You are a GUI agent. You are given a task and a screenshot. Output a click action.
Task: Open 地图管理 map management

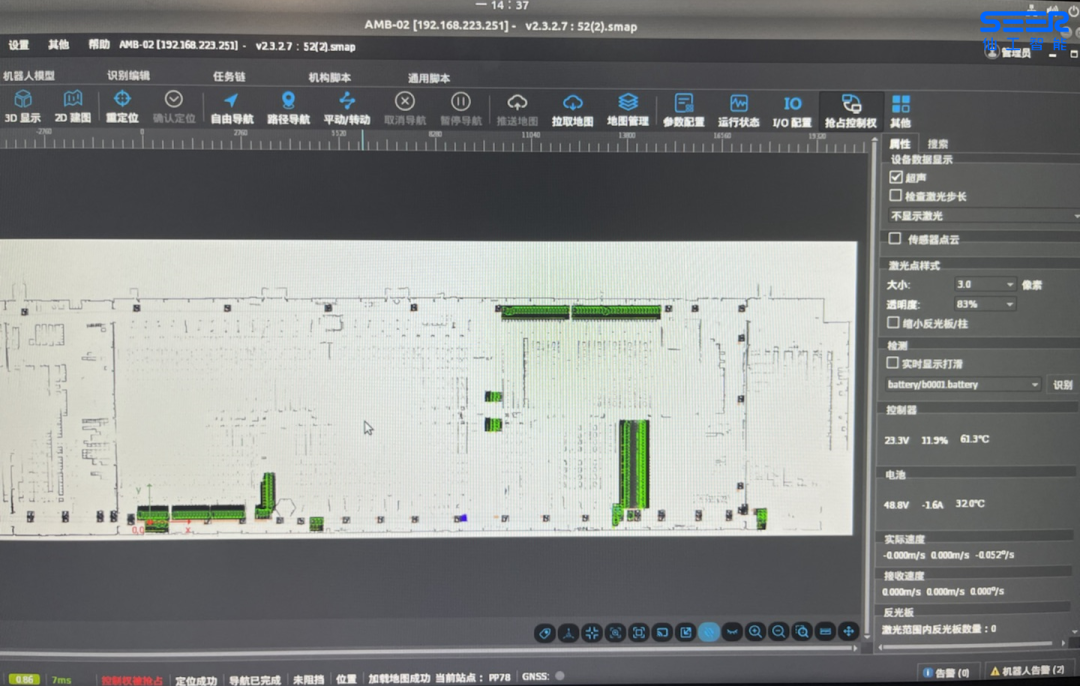pyautogui.click(x=628, y=108)
